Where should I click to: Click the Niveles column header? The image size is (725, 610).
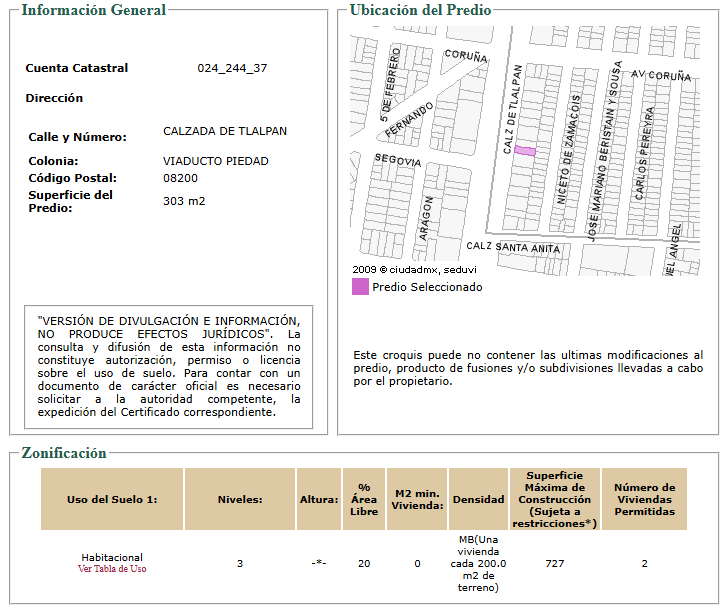coord(240,499)
